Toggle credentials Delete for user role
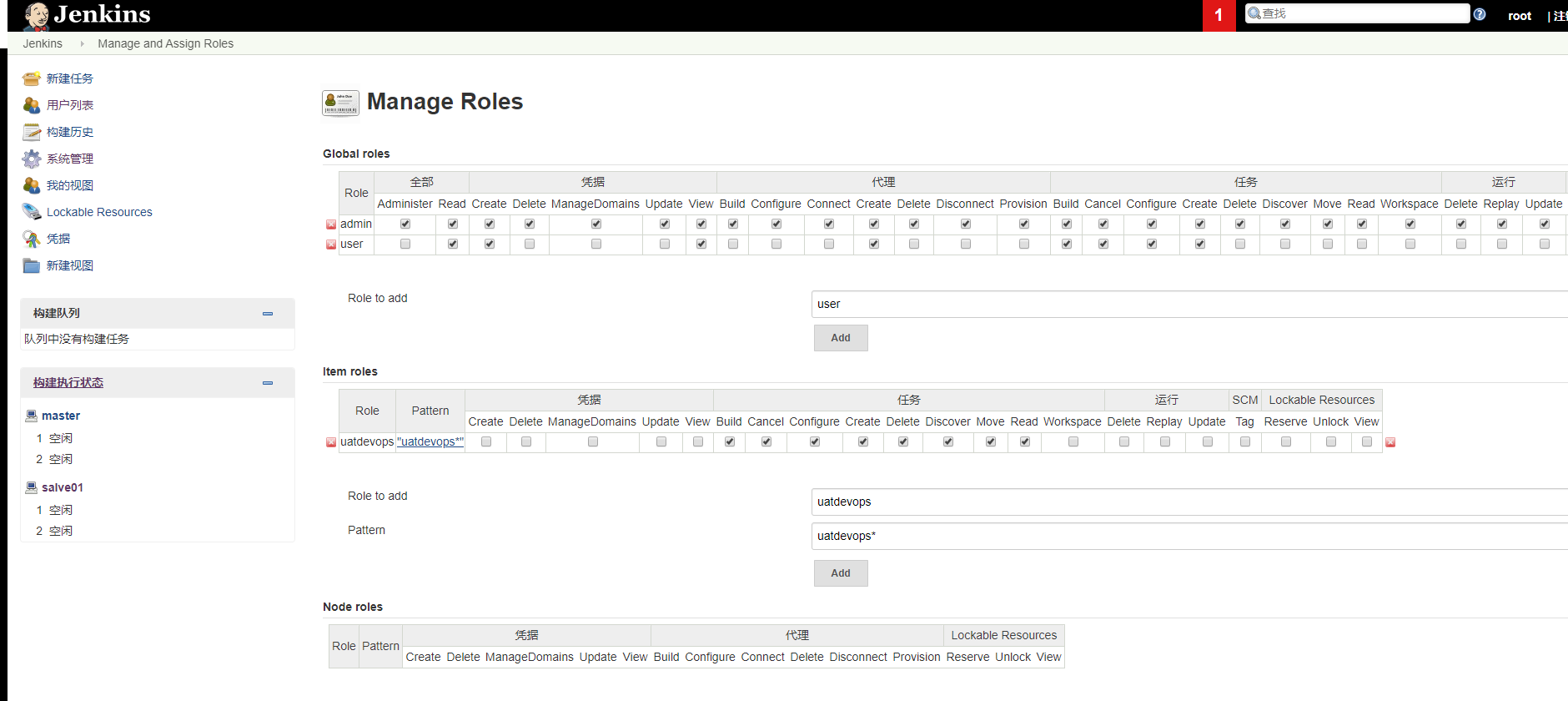1568x701 pixels. pyautogui.click(x=530, y=244)
